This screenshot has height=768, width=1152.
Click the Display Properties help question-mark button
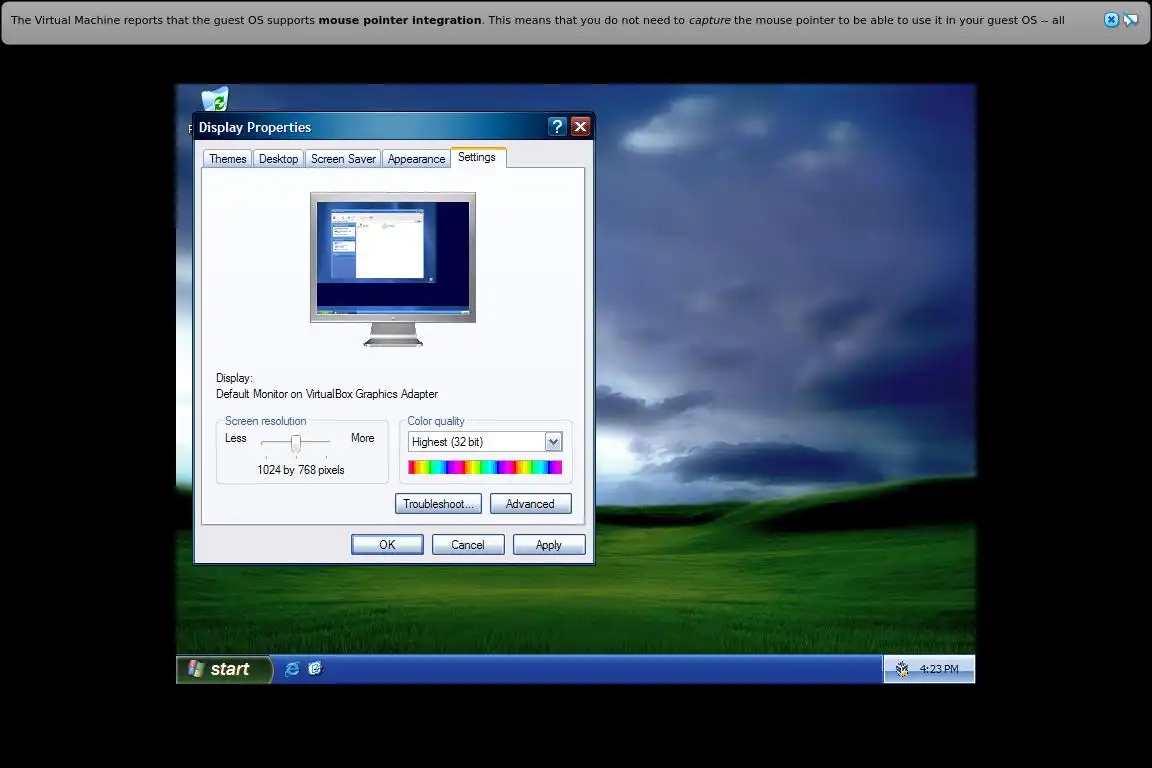point(557,126)
